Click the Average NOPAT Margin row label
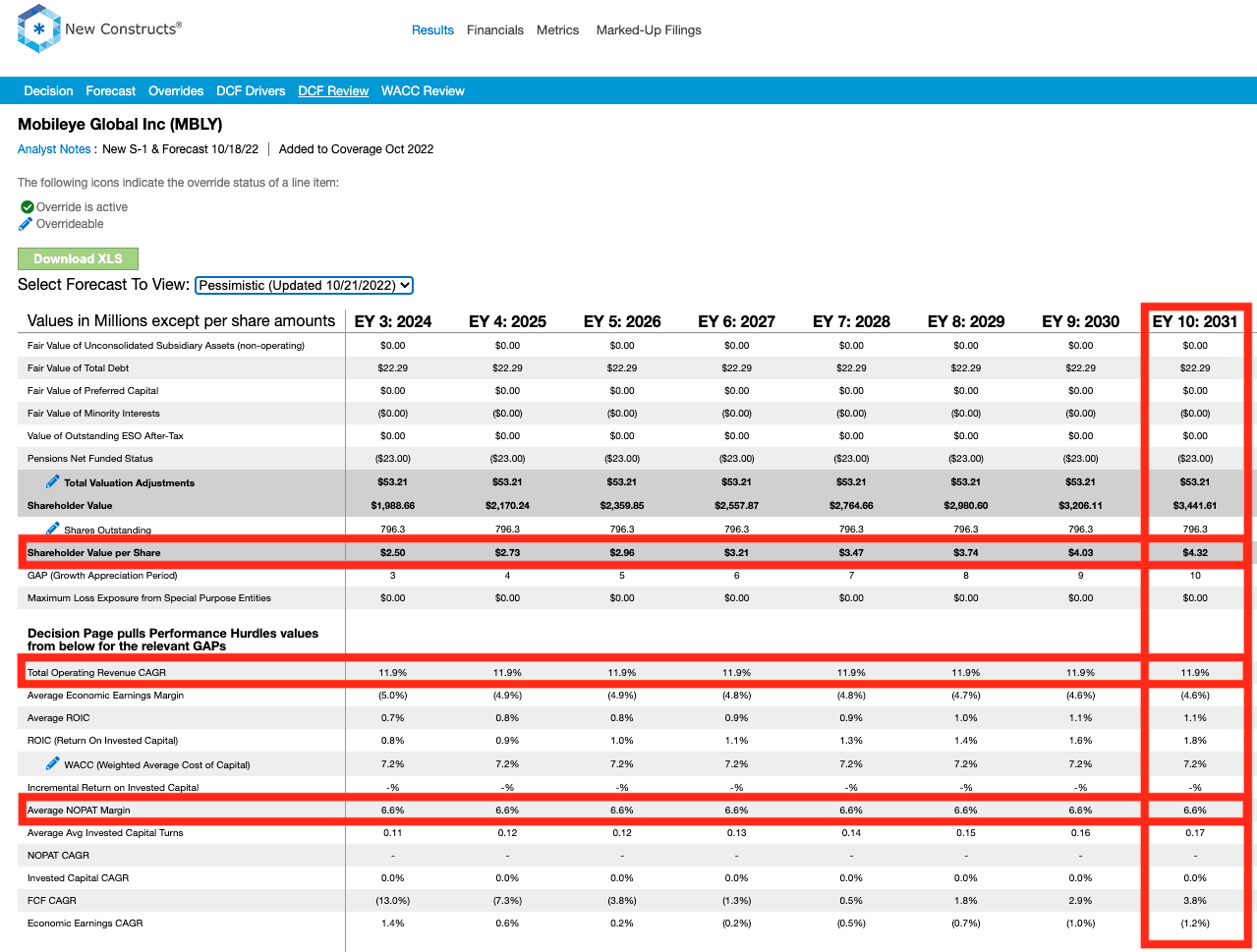The width and height of the screenshot is (1257, 952). click(x=79, y=811)
